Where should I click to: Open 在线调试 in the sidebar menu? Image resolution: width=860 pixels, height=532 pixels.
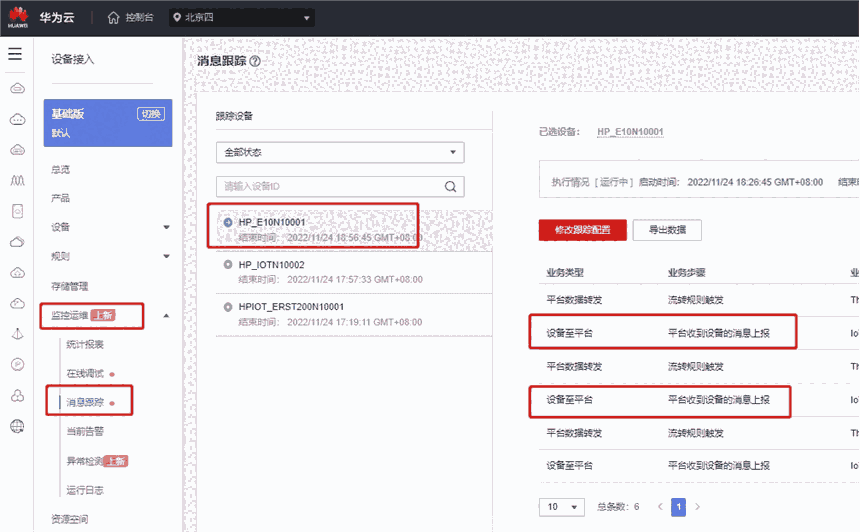85,373
